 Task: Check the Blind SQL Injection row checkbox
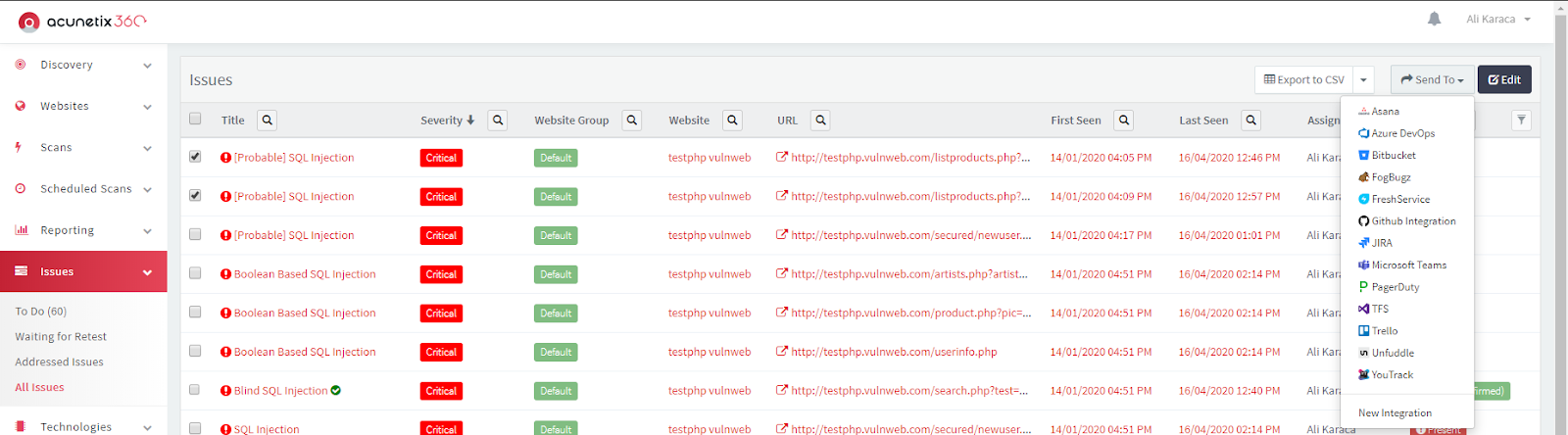pos(195,389)
